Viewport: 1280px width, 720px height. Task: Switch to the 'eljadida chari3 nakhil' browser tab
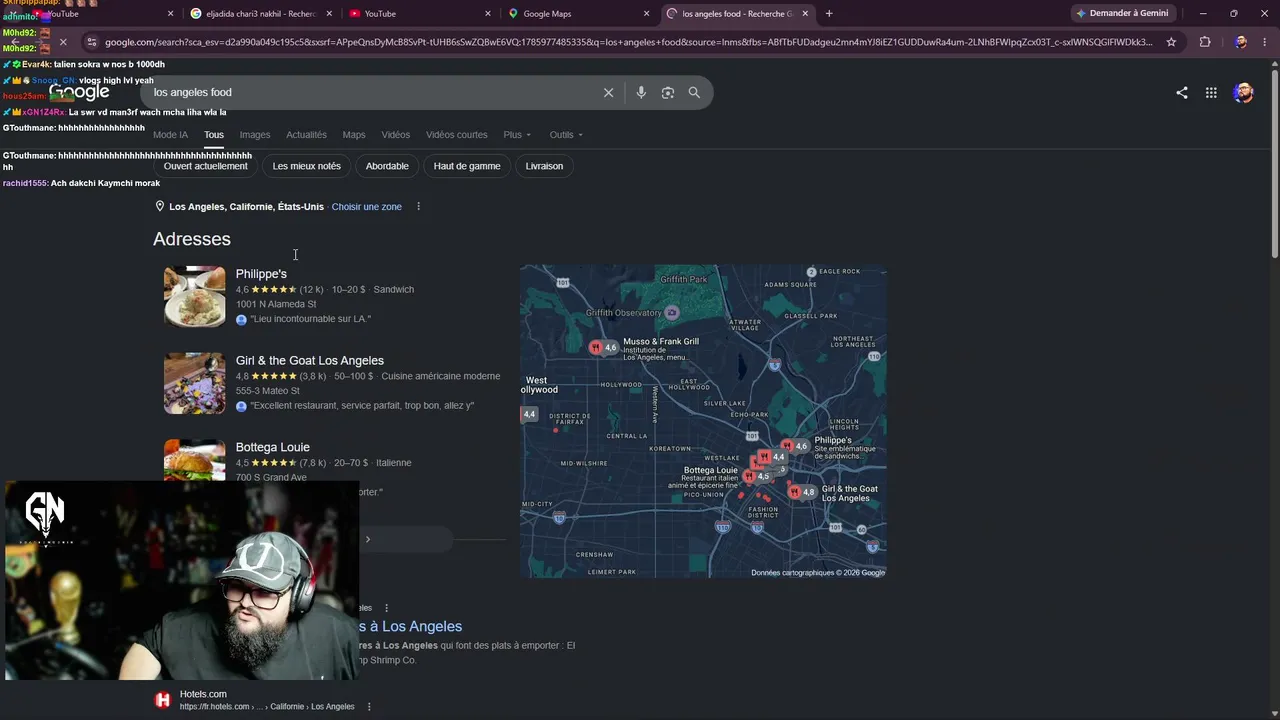point(259,14)
